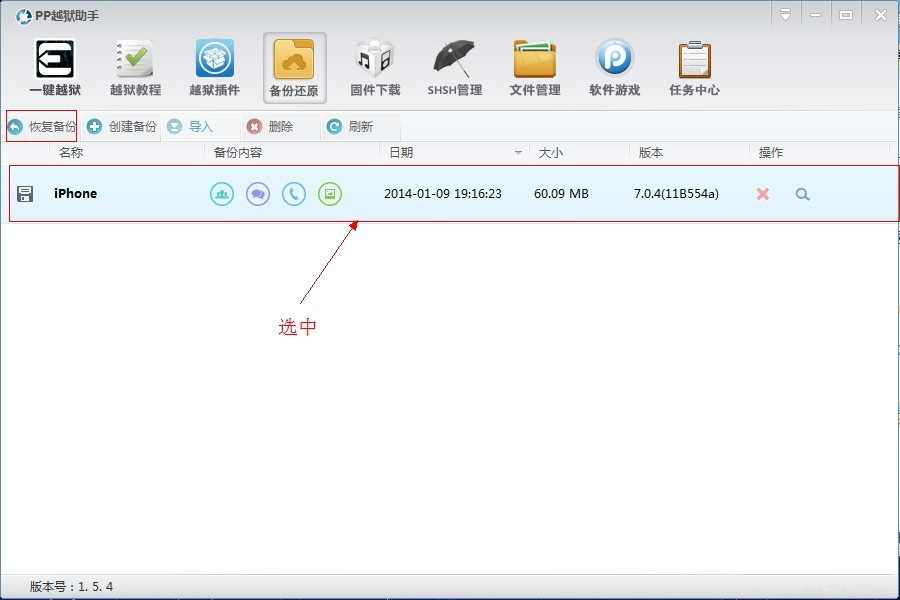Viewport: 900px width, 600px height.
Task: Open the 文件管理 file manager
Action: click(x=535, y=68)
